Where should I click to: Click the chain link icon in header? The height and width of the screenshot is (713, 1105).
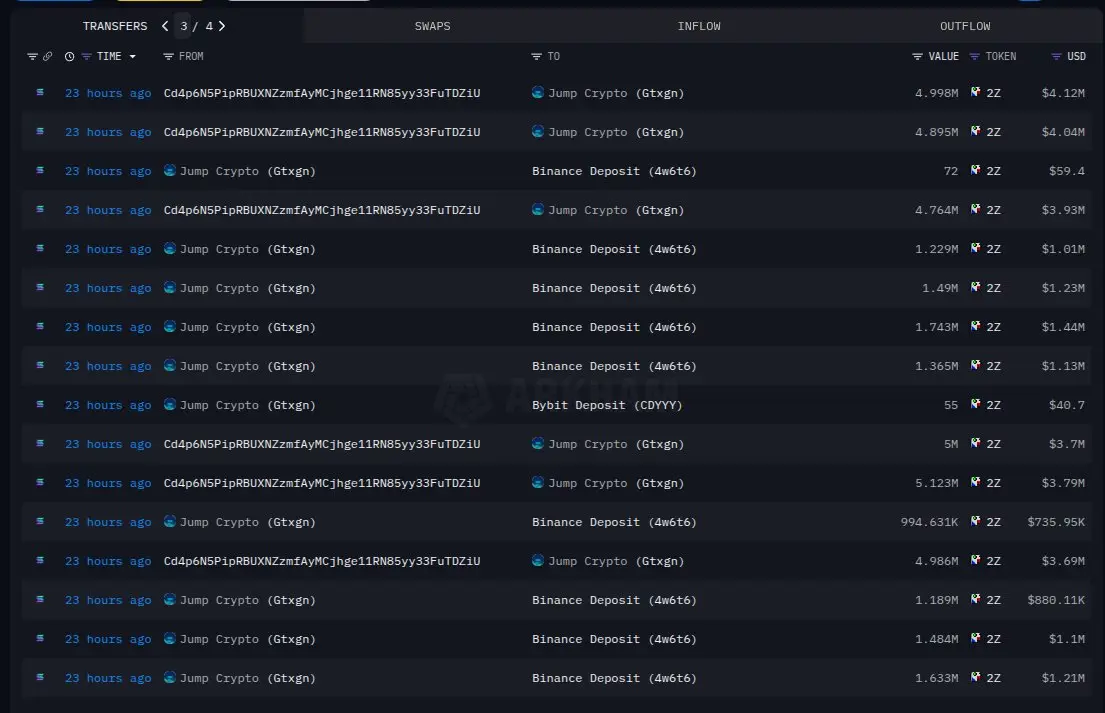tap(47, 56)
